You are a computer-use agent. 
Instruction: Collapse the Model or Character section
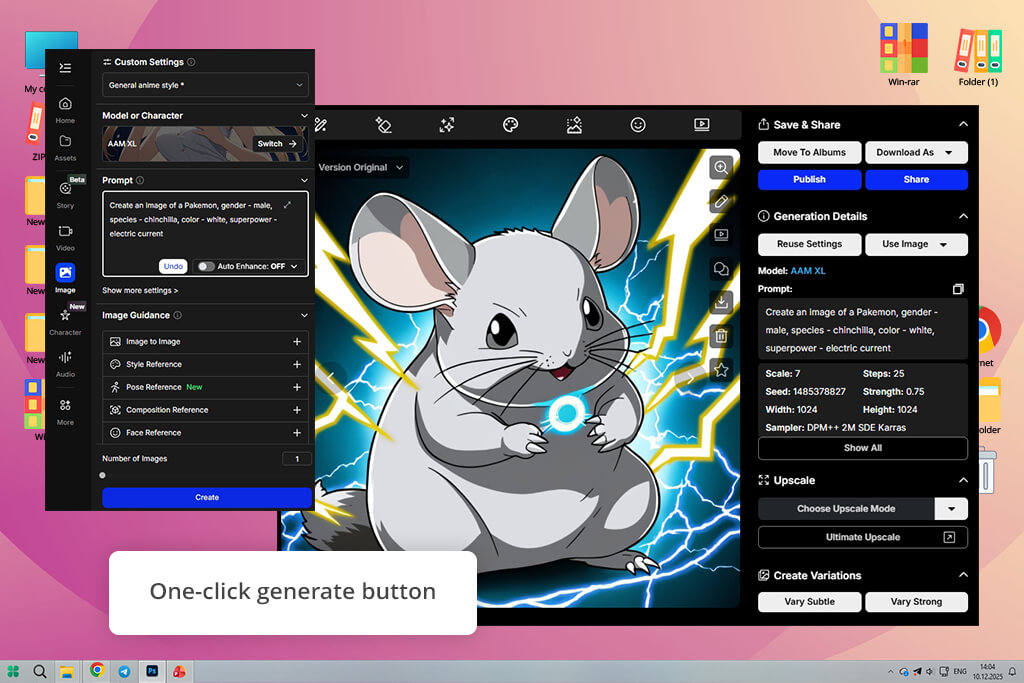[304, 116]
